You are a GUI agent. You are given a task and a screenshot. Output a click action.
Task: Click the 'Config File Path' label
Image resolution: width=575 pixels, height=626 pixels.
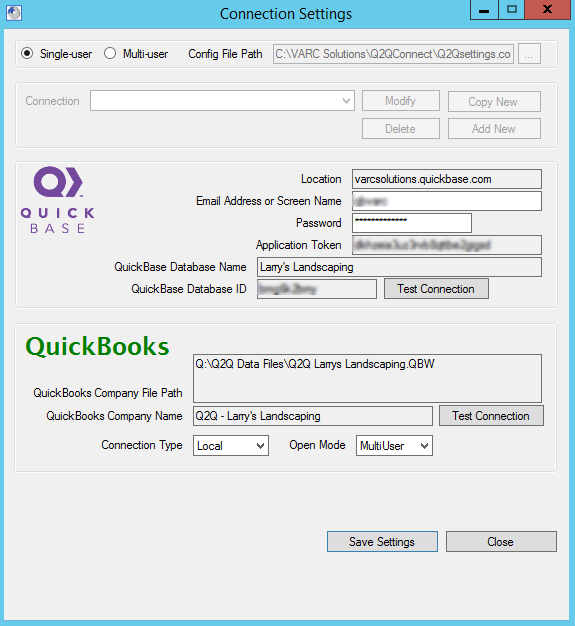coord(225,53)
